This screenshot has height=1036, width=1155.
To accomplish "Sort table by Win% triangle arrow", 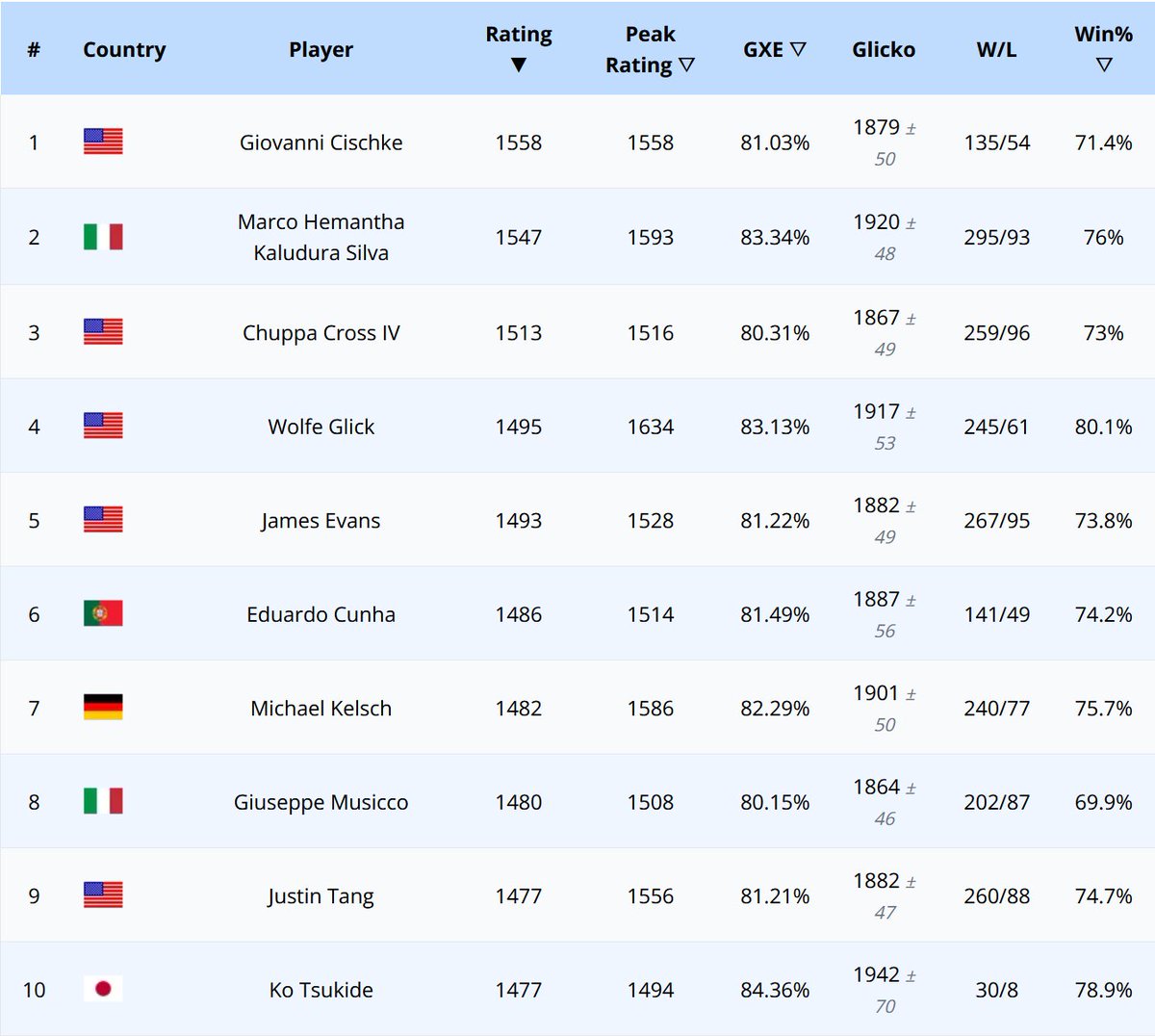I will (x=1104, y=65).
